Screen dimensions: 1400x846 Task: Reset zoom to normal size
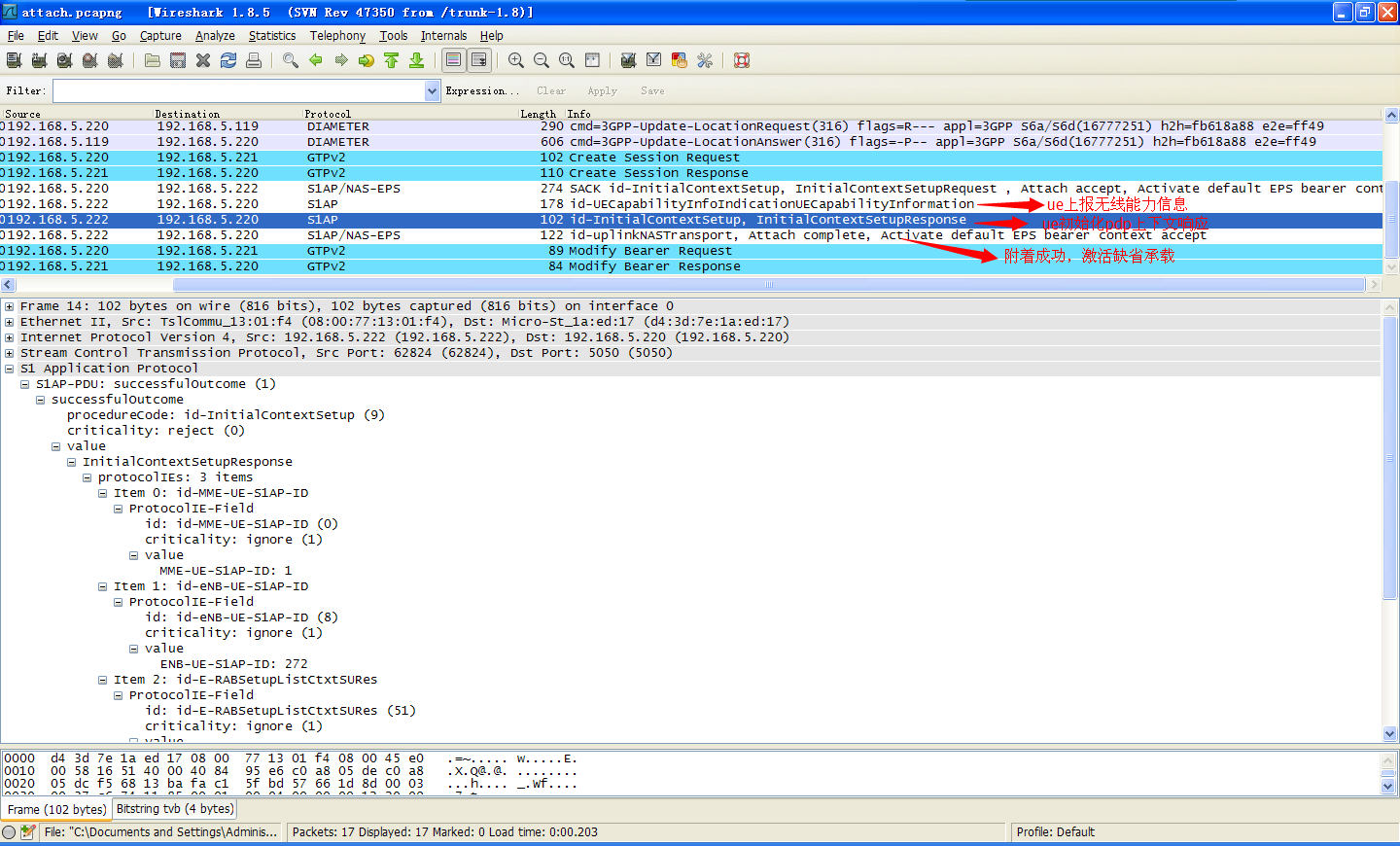567,60
